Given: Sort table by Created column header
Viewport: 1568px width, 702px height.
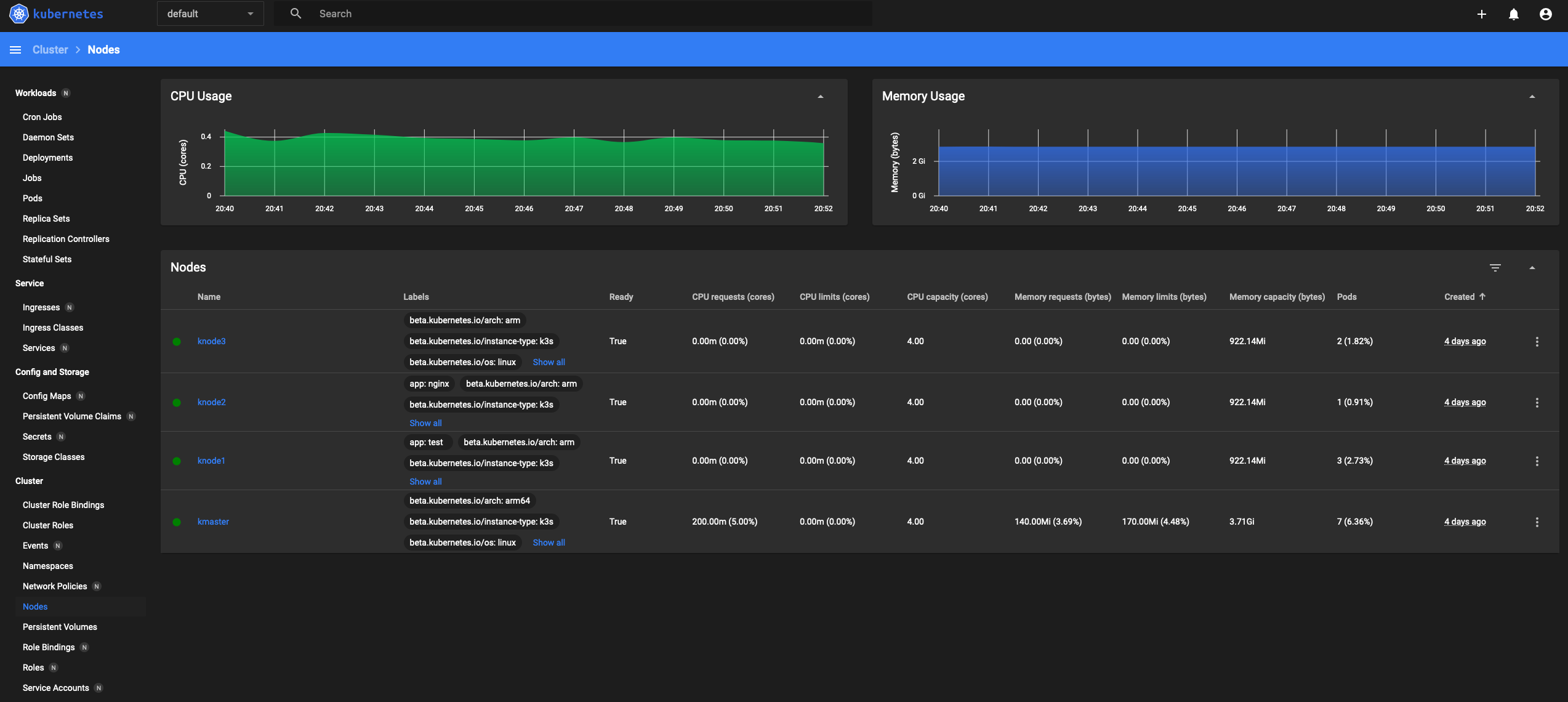Looking at the screenshot, I should 1460,297.
